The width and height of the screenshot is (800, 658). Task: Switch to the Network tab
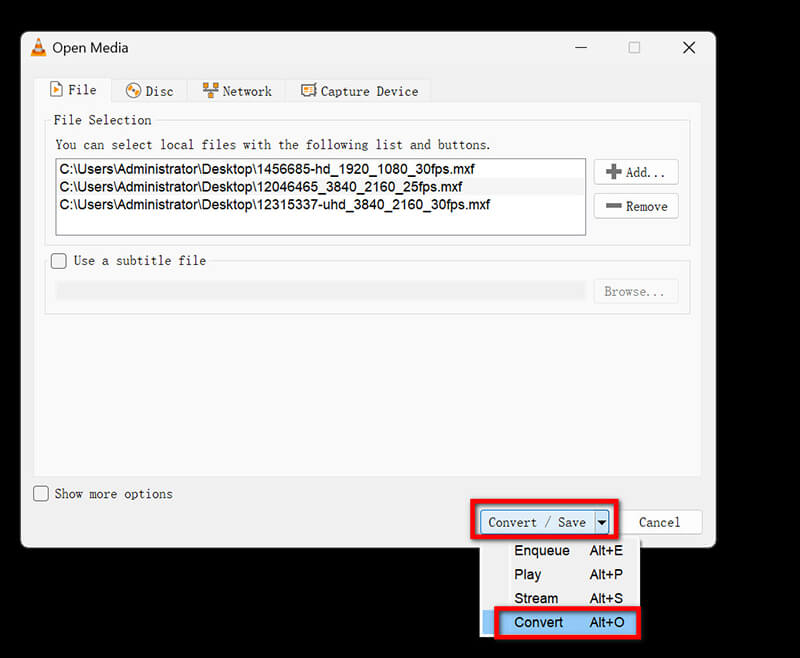237,91
